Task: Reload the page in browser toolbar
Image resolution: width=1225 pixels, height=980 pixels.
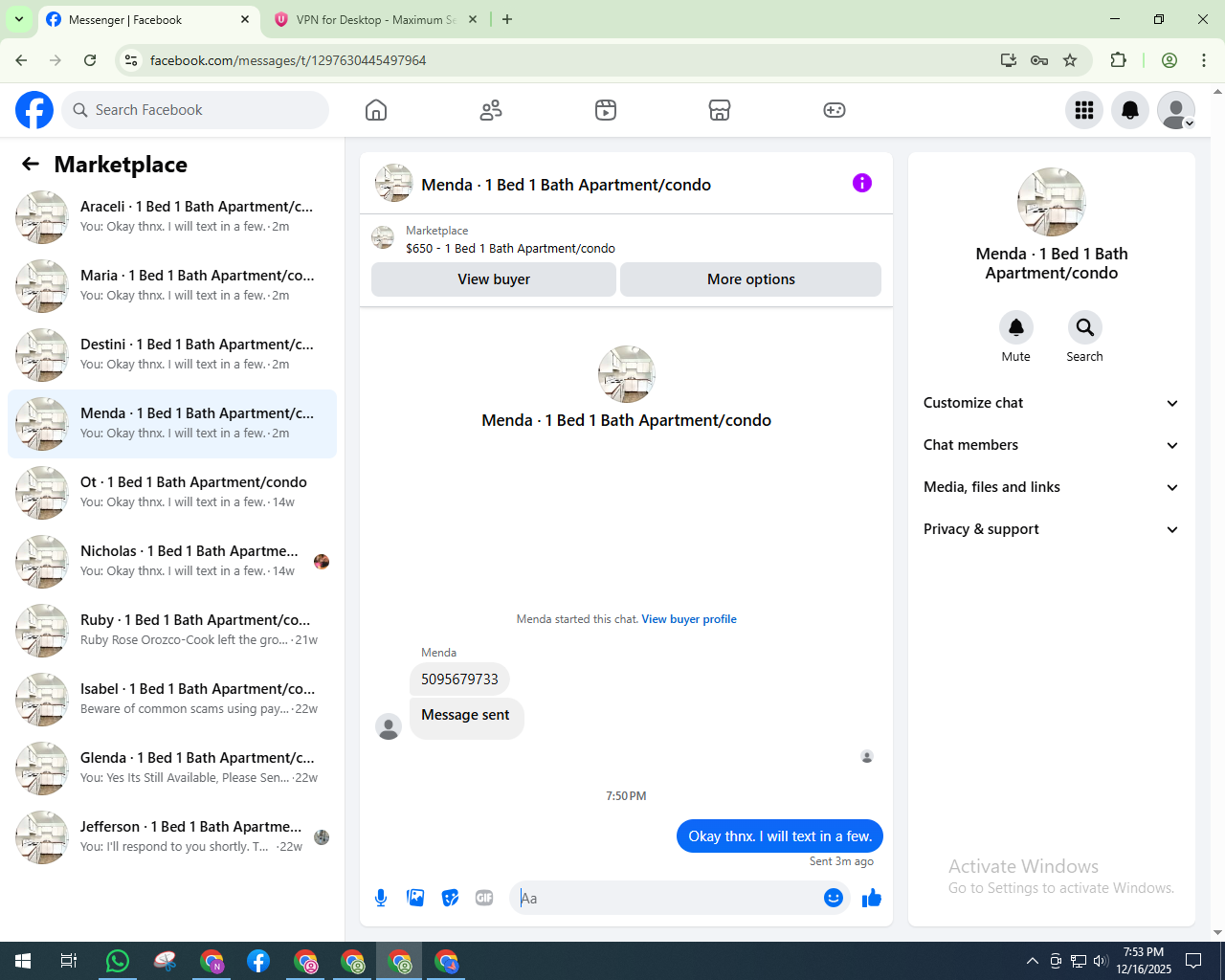Action: tap(90, 60)
